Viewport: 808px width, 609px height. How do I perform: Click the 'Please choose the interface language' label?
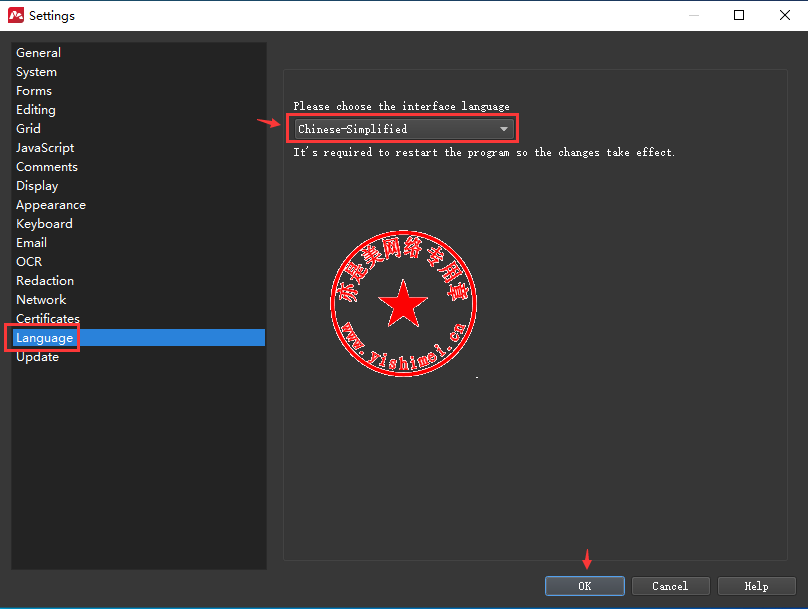[401, 106]
